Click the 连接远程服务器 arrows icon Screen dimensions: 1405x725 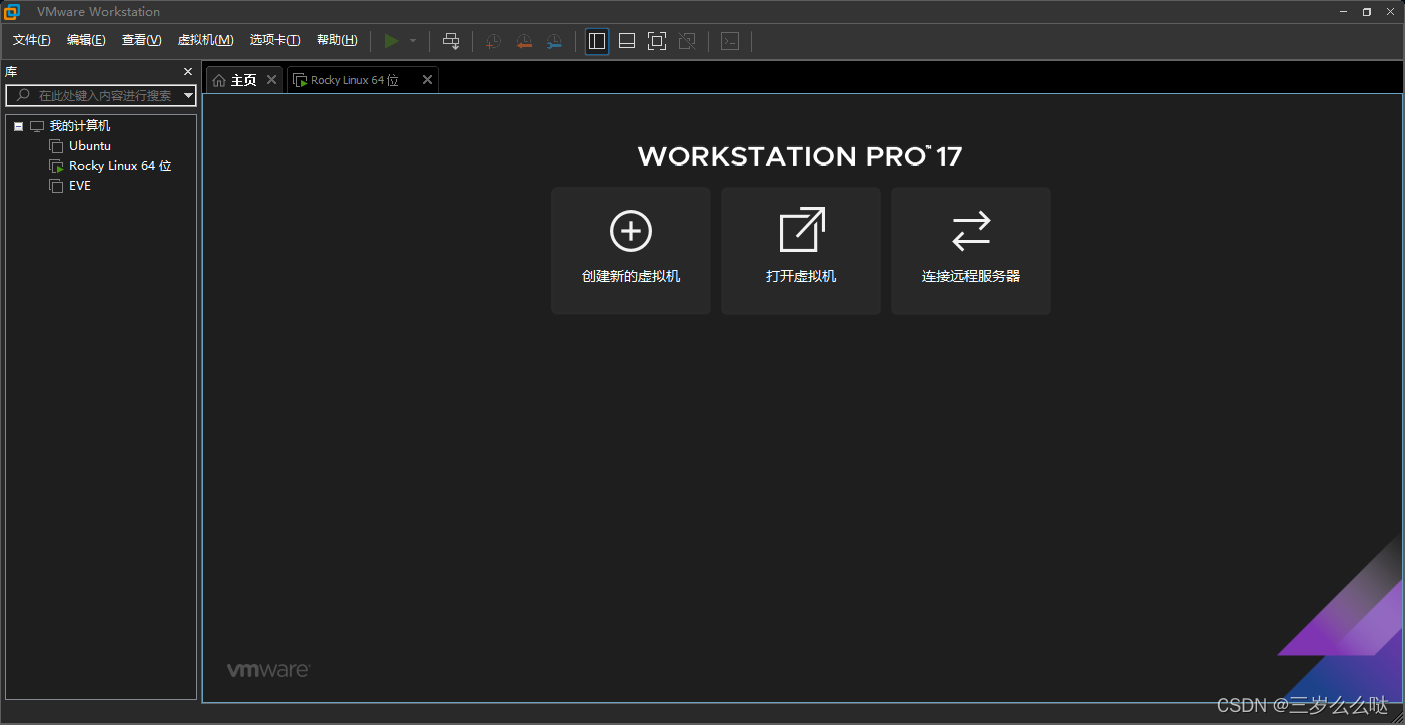click(971, 231)
